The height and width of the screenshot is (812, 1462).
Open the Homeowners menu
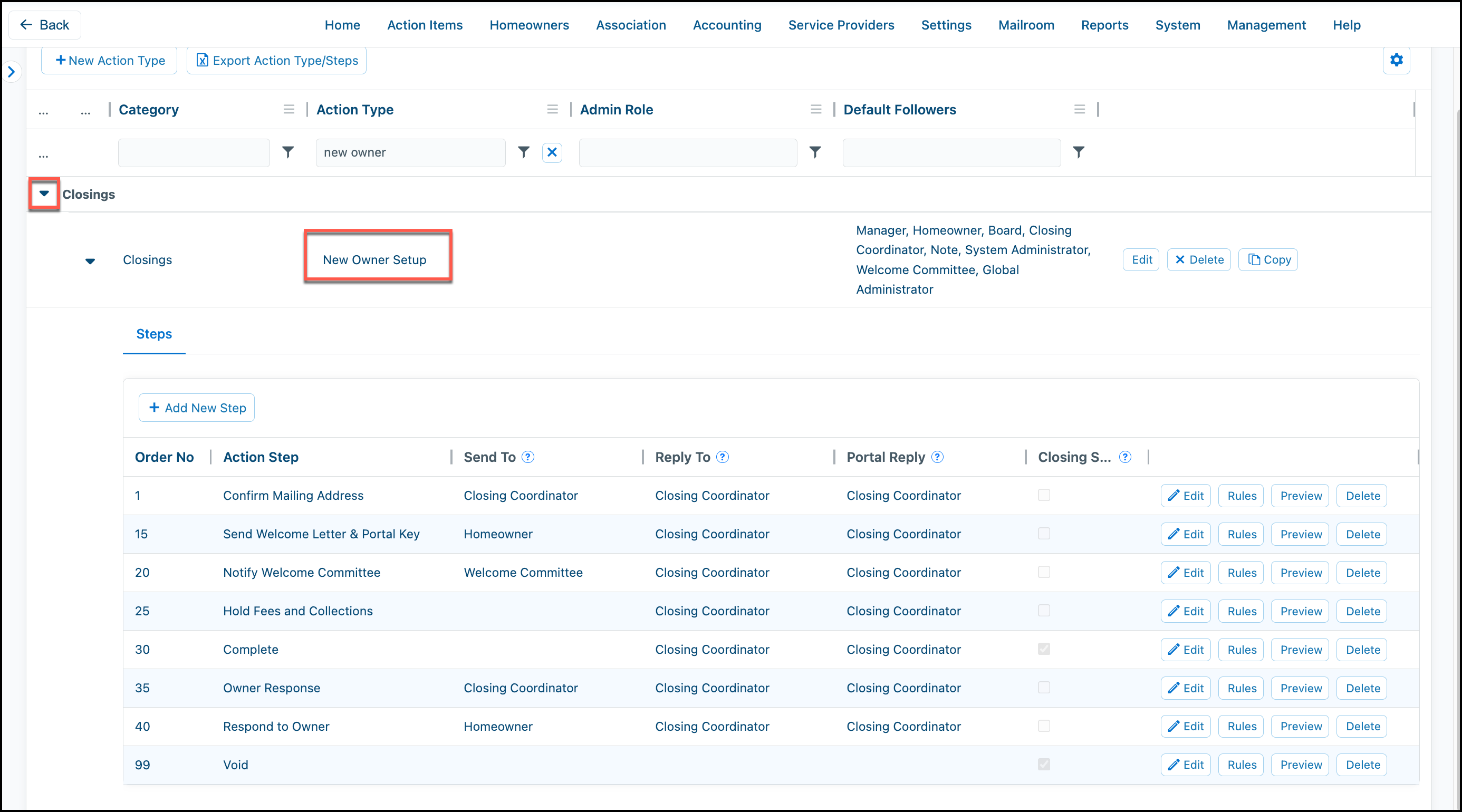[x=529, y=25]
